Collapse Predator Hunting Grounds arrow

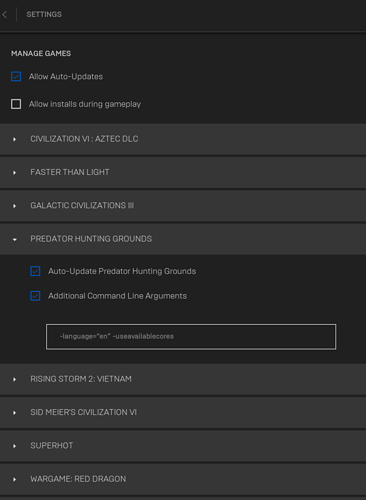pyautogui.click(x=14, y=239)
